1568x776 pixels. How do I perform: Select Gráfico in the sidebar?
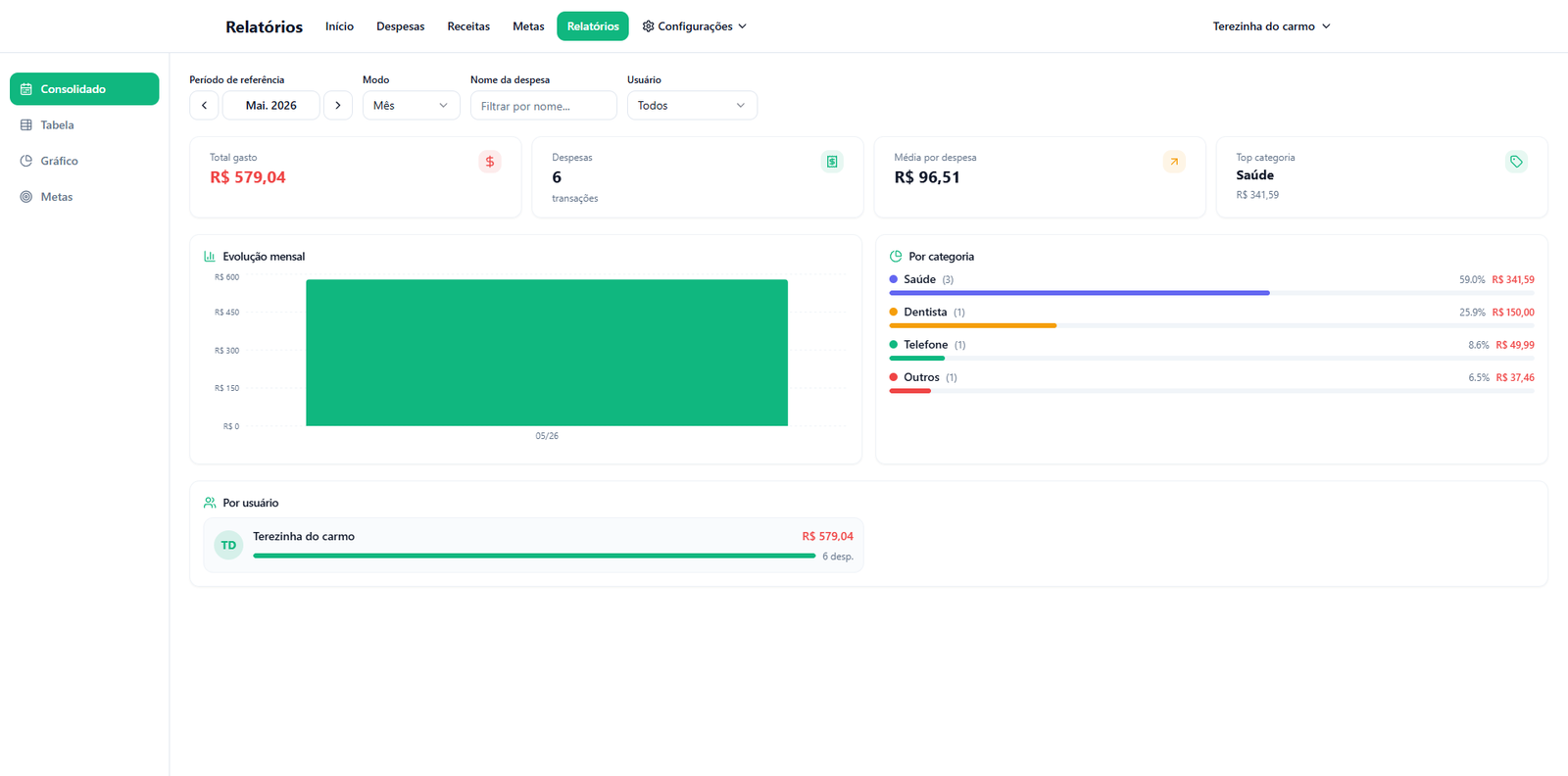84,161
